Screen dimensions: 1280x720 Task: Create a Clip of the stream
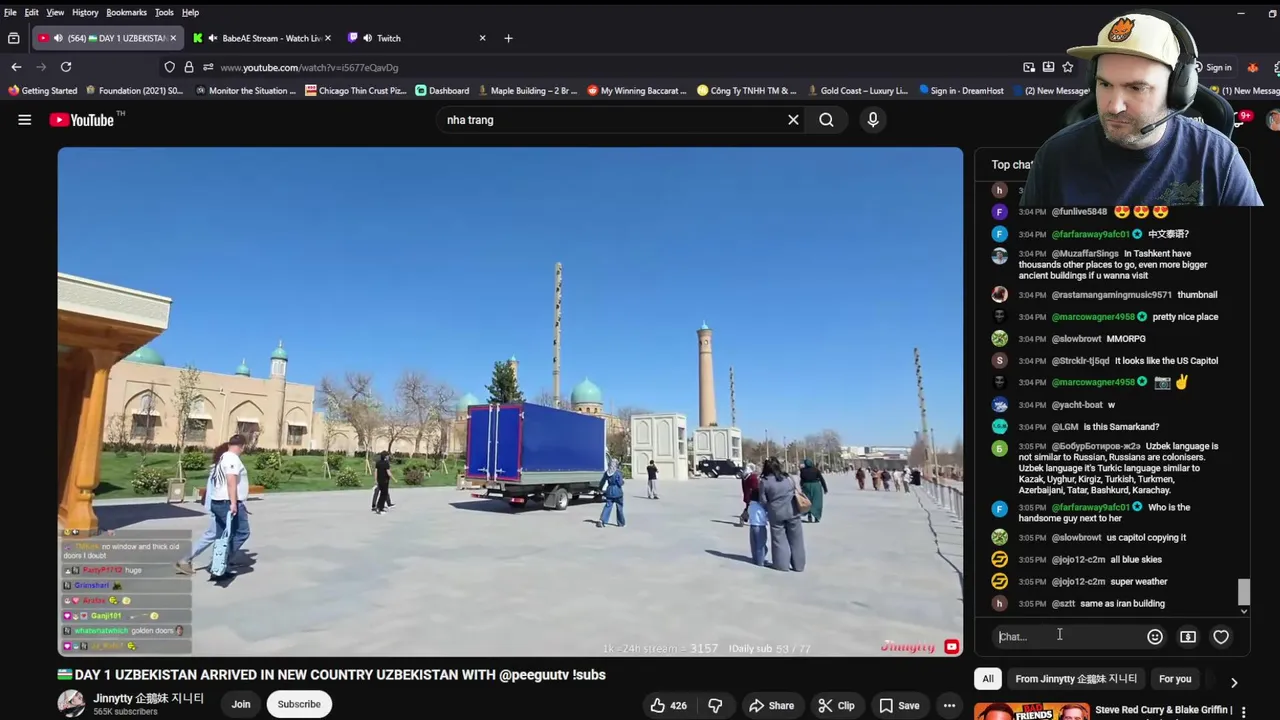tap(836, 706)
